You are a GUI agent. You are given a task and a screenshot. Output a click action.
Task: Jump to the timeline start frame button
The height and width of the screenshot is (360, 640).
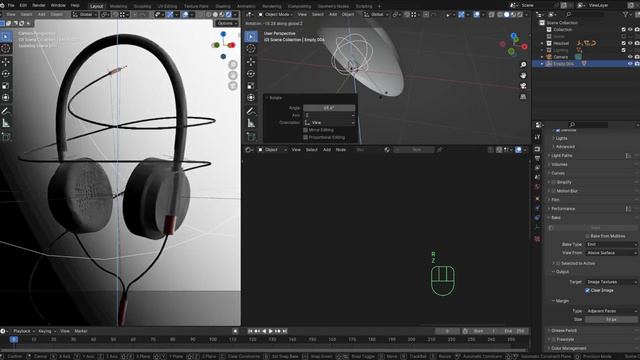tap(250, 331)
